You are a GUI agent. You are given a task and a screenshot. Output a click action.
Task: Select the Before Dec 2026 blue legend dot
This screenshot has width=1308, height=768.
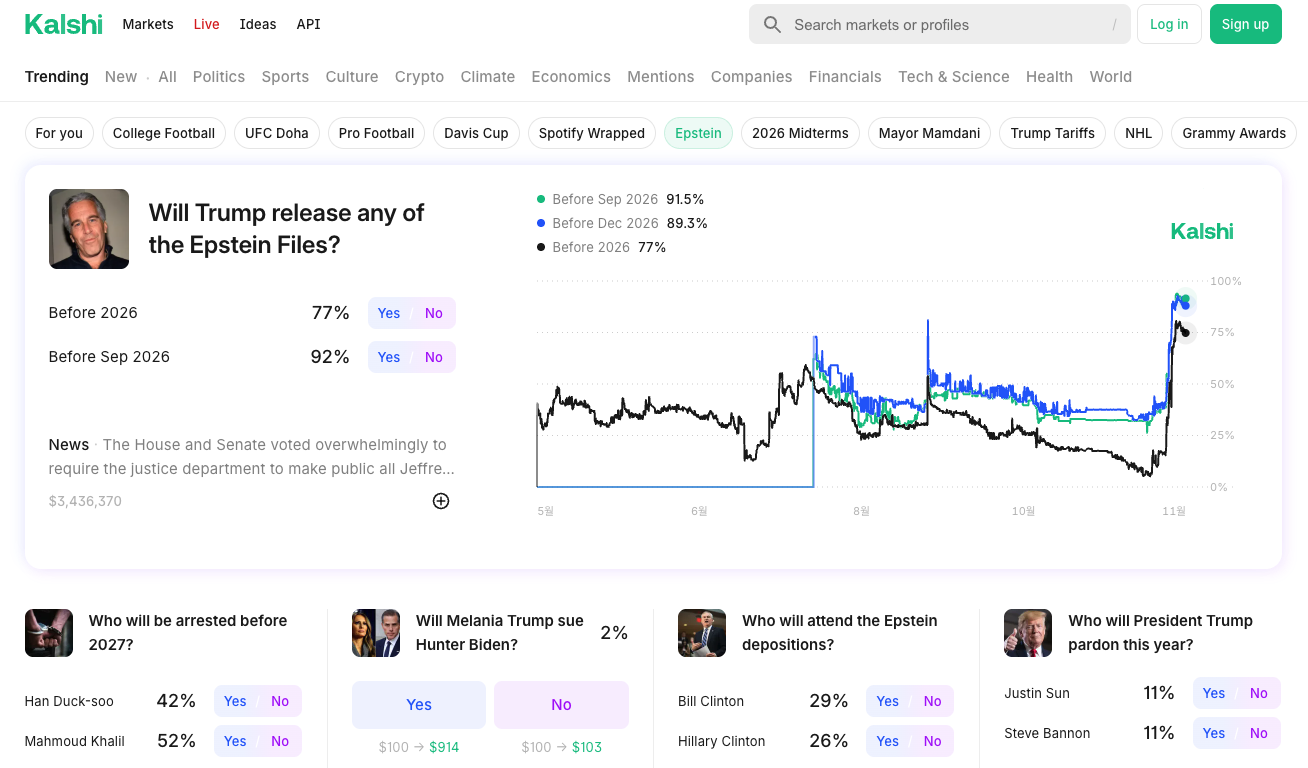tap(541, 223)
